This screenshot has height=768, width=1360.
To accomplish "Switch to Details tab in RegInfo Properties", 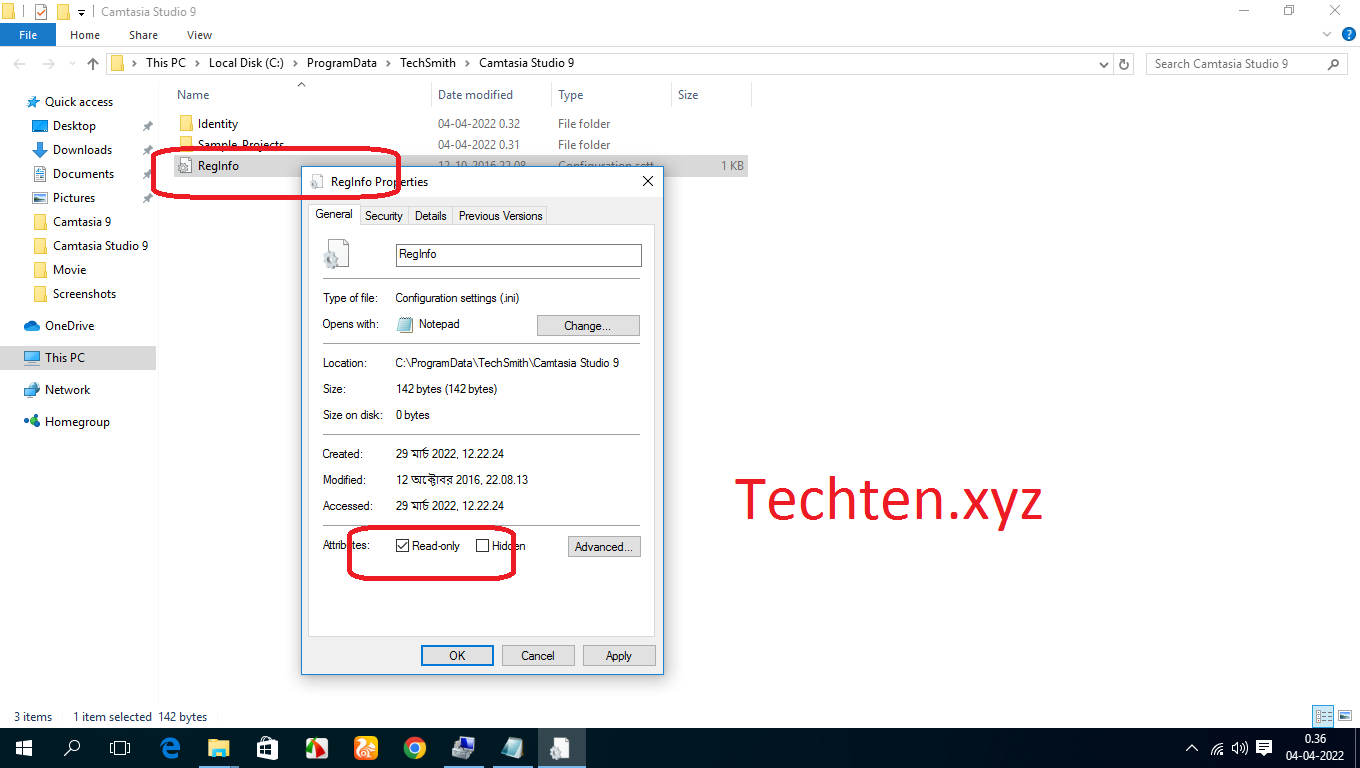I will pyautogui.click(x=430, y=216).
